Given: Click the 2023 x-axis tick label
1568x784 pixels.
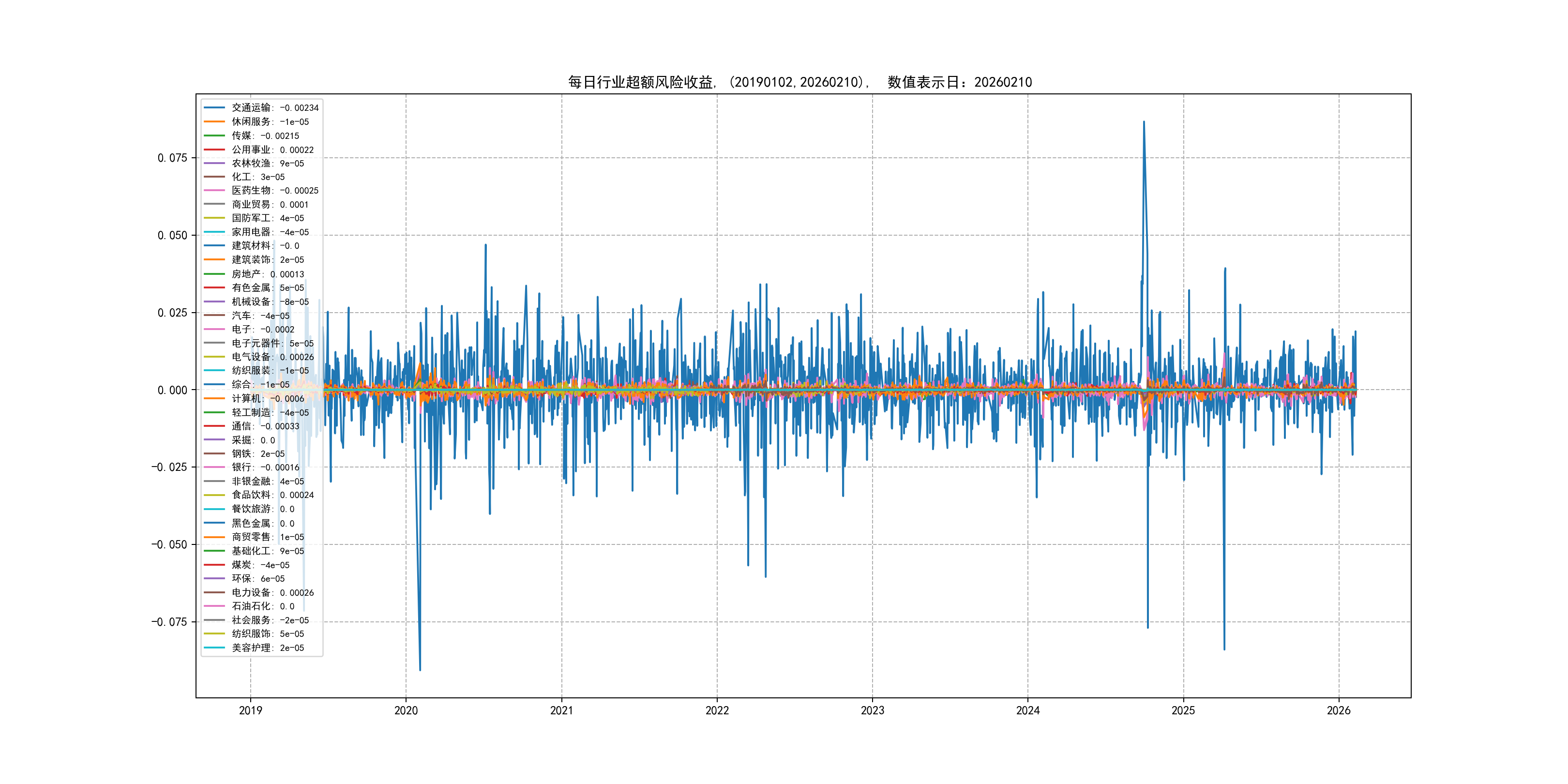Looking at the screenshot, I should [872, 710].
